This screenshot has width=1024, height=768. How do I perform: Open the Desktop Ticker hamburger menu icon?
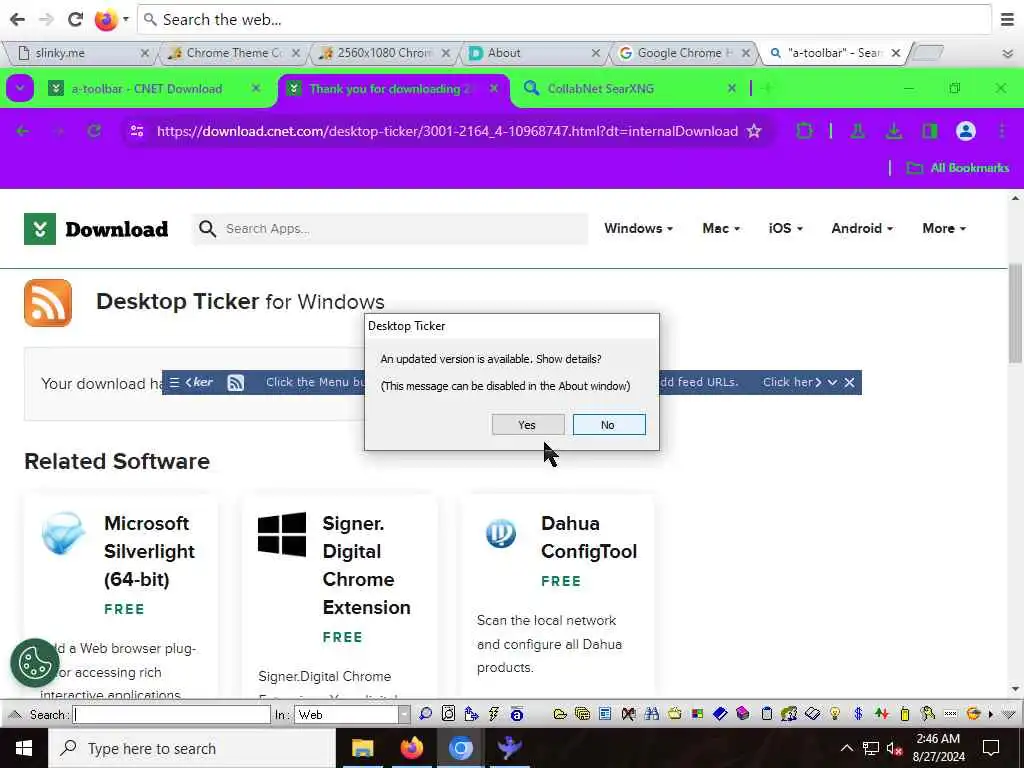tap(174, 383)
